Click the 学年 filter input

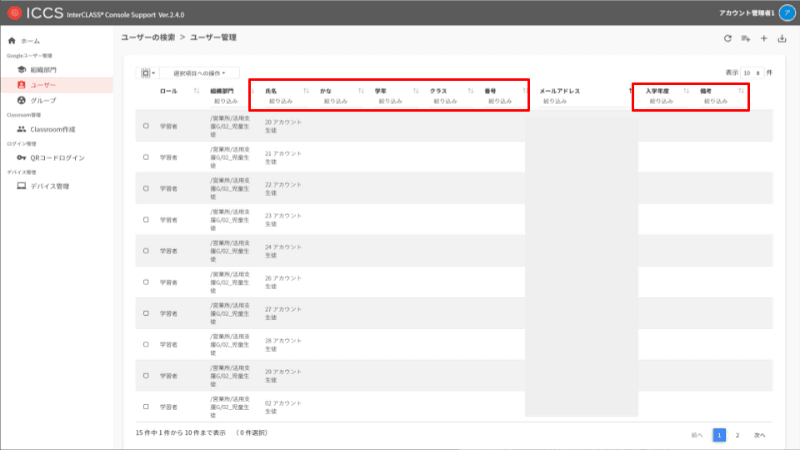click(x=396, y=102)
